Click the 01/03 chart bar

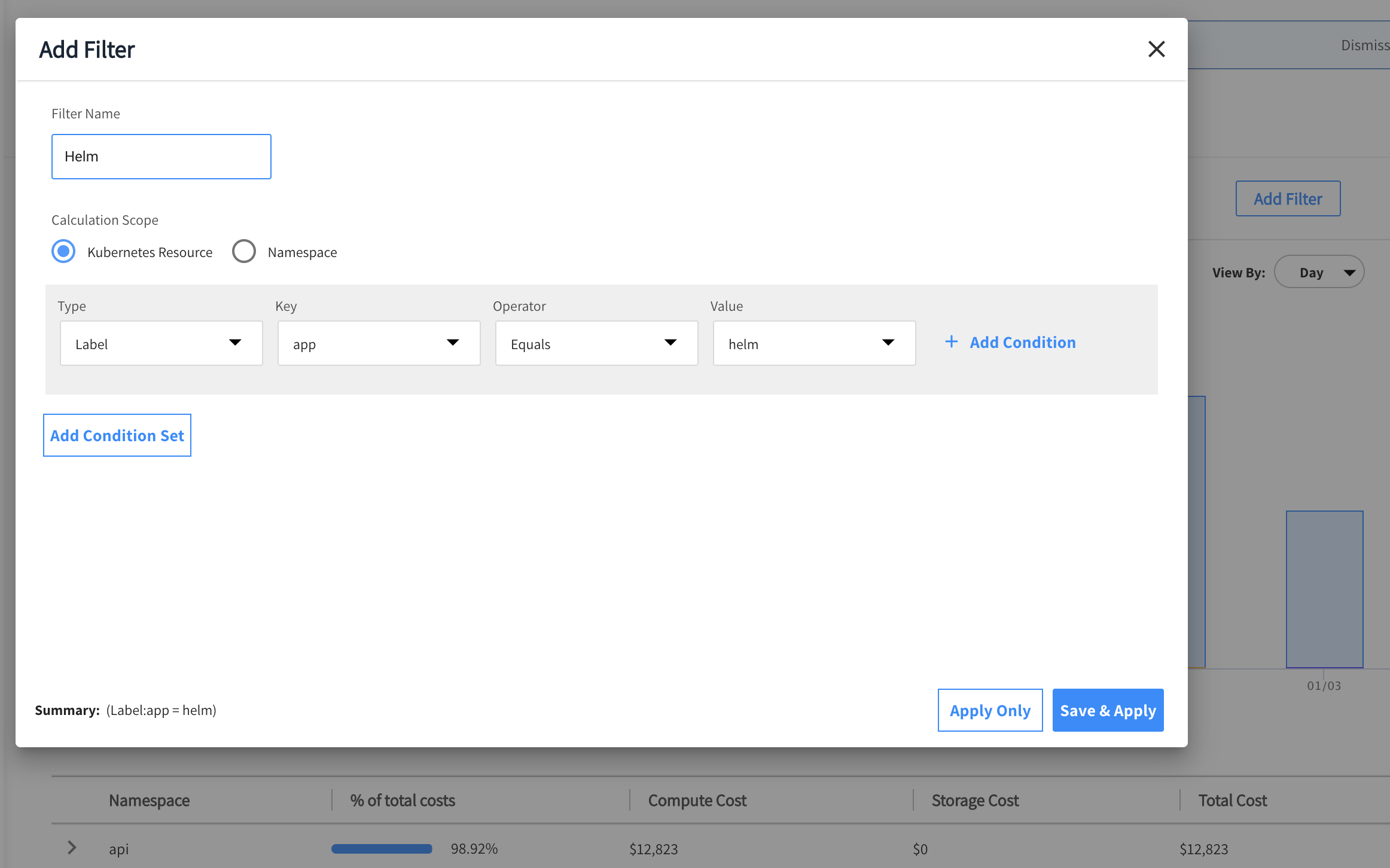click(x=1324, y=589)
